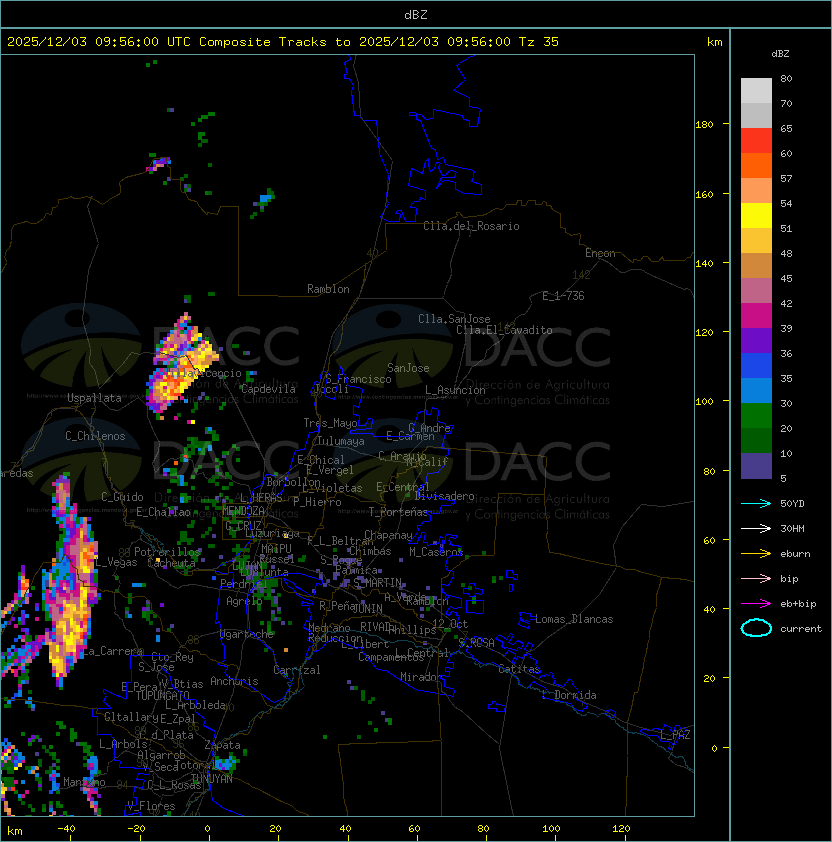
Task: Click the Ramblon label
Action: 328,289
